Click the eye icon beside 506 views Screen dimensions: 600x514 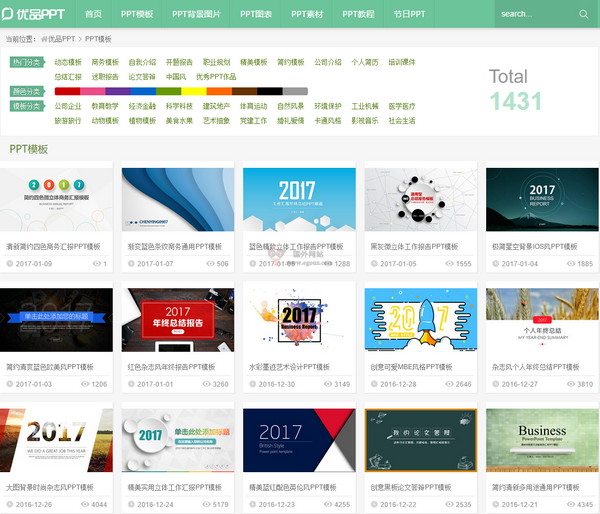point(210,263)
